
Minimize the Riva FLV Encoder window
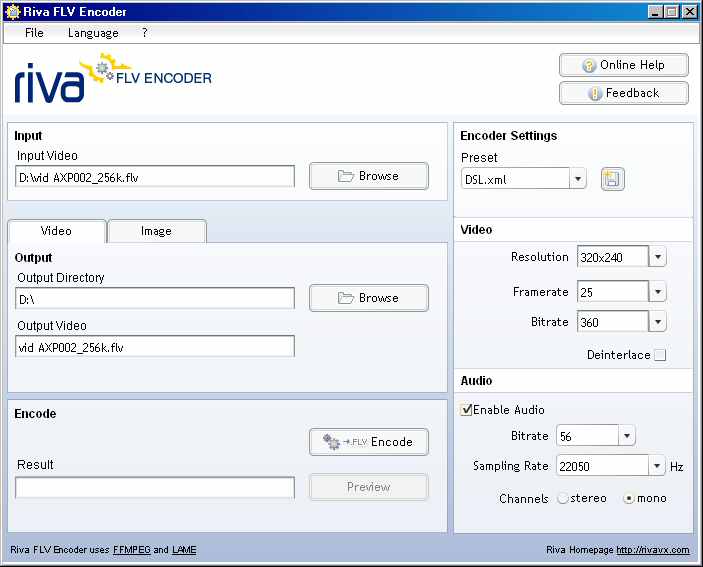[x=655, y=12]
